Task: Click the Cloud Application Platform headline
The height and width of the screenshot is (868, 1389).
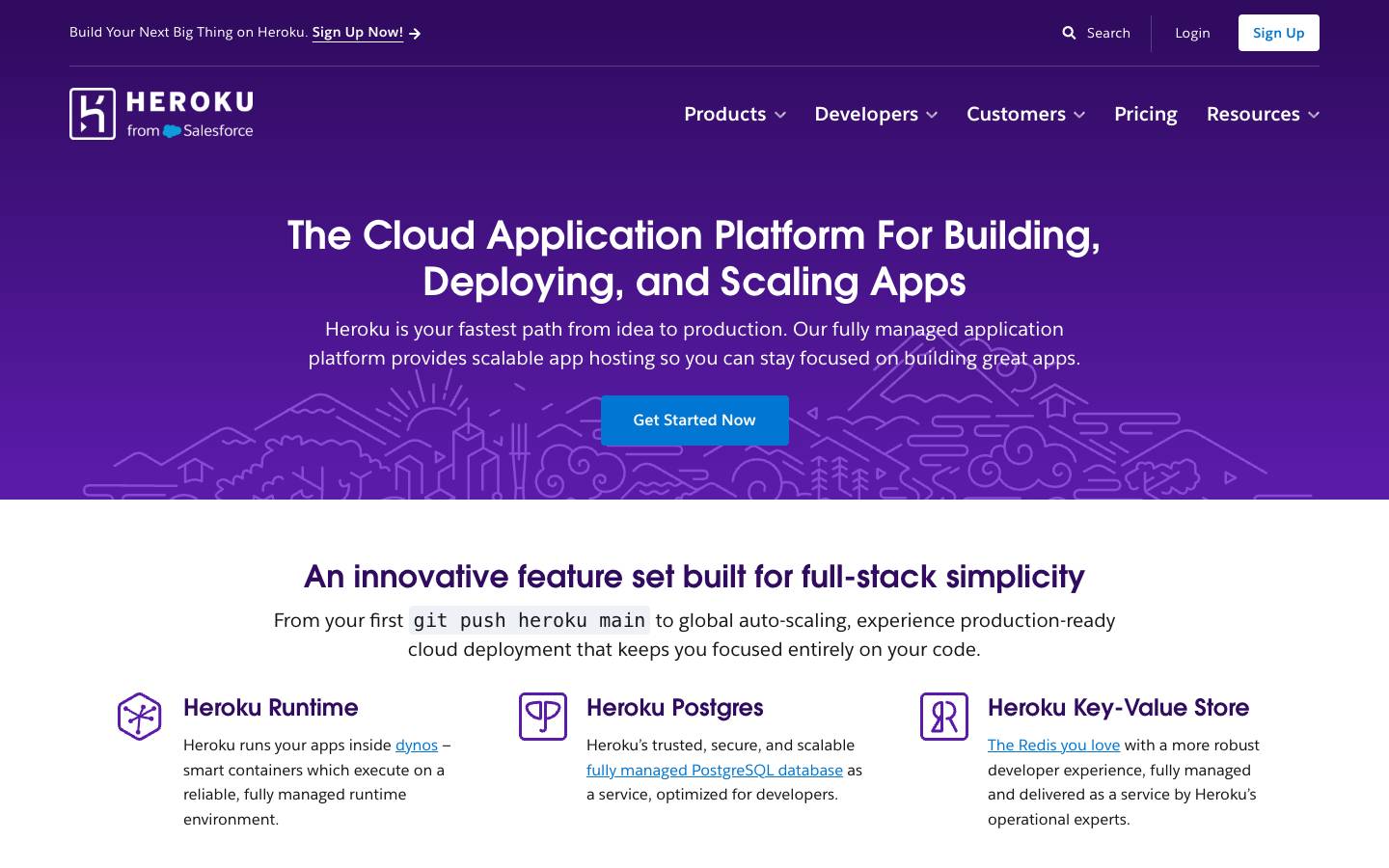Action: pyautogui.click(x=694, y=258)
